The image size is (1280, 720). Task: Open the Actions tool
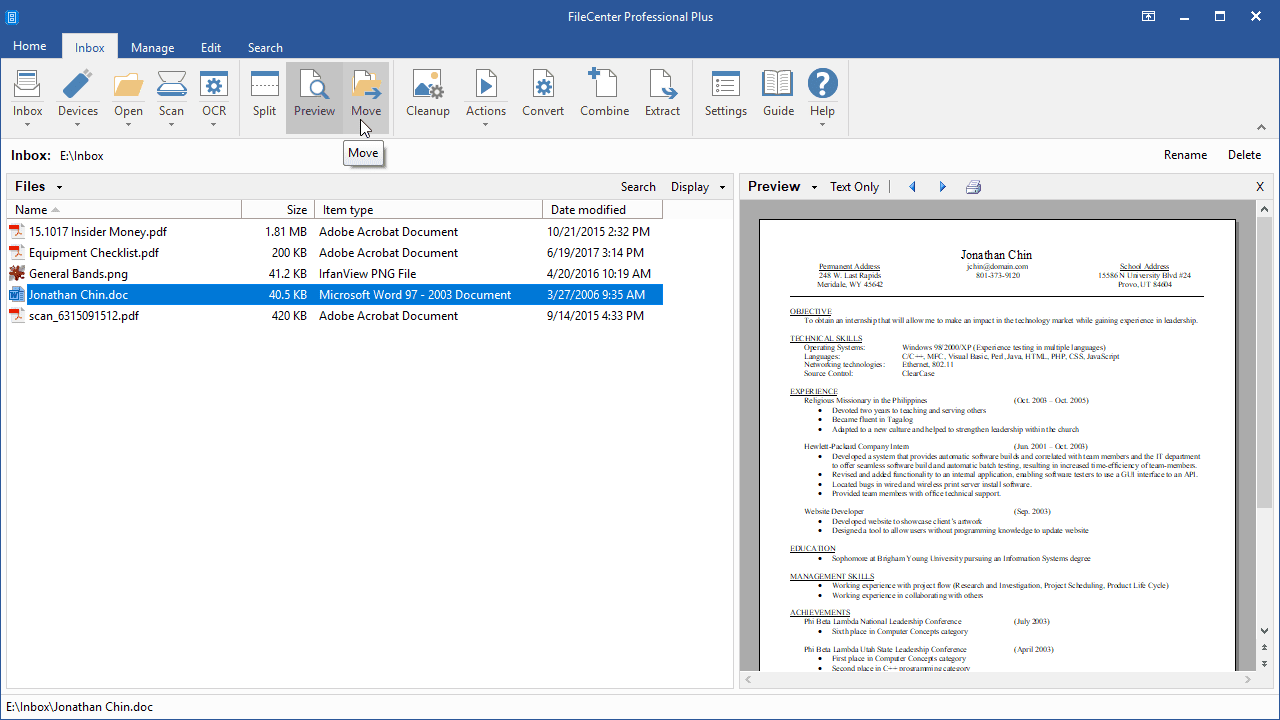click(x=486, y=84)
